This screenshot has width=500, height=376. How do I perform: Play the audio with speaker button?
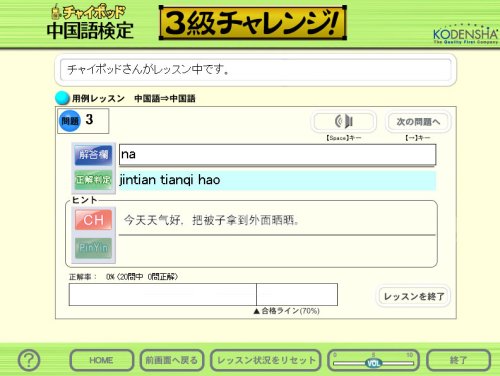344,121
